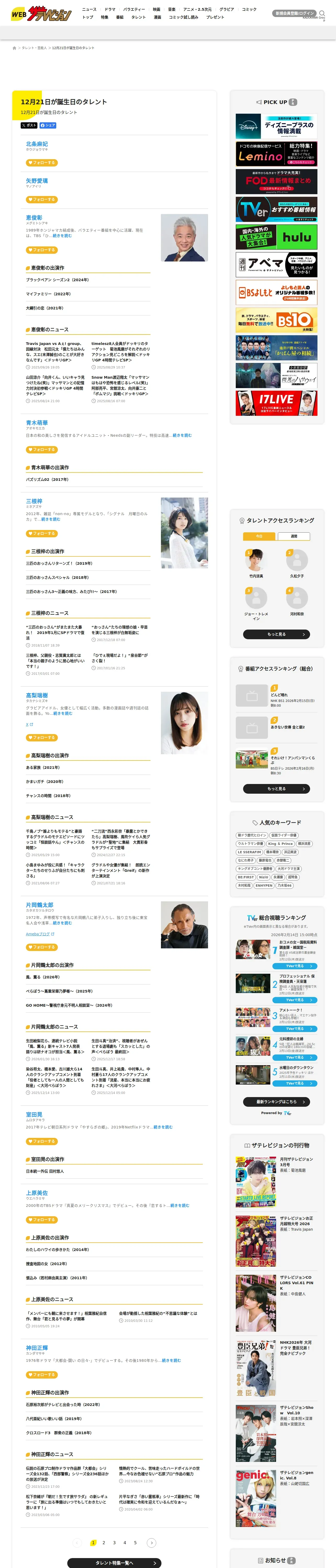
Task: Click the Powered by TVer logo
Action: click(288, 1113)
